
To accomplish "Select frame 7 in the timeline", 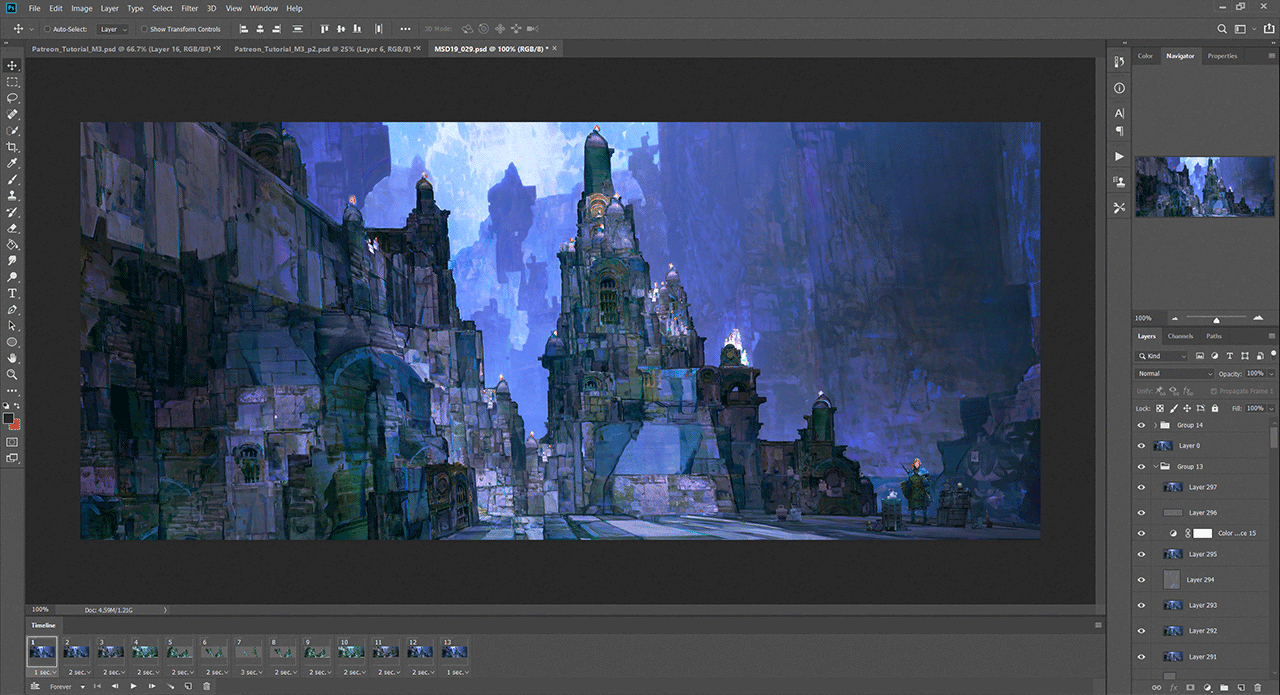I will pos(246,651).
